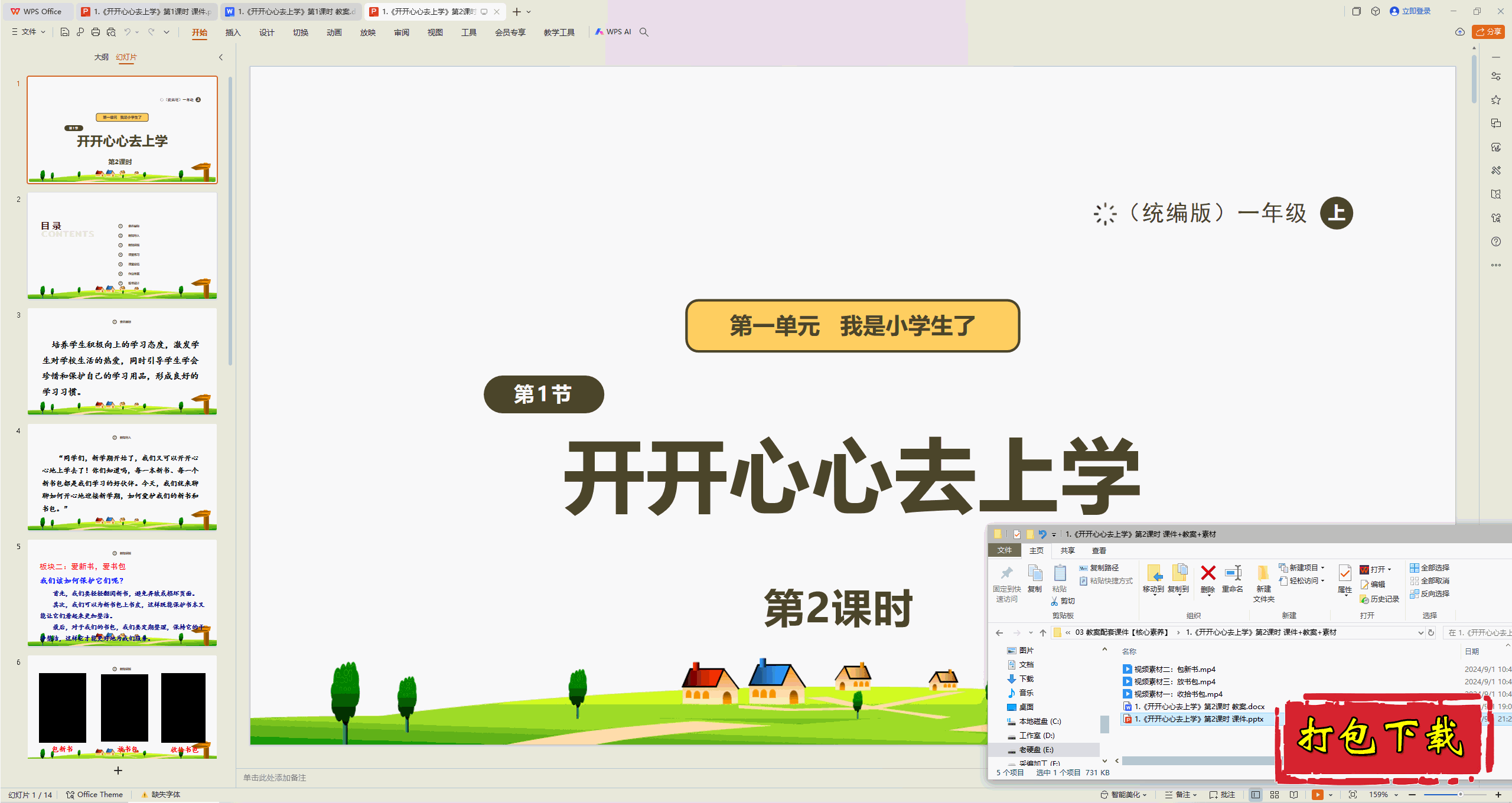Click Explorer refresh icon by address bar
Screen dimensions: 1512x803
coord(1431,632)
